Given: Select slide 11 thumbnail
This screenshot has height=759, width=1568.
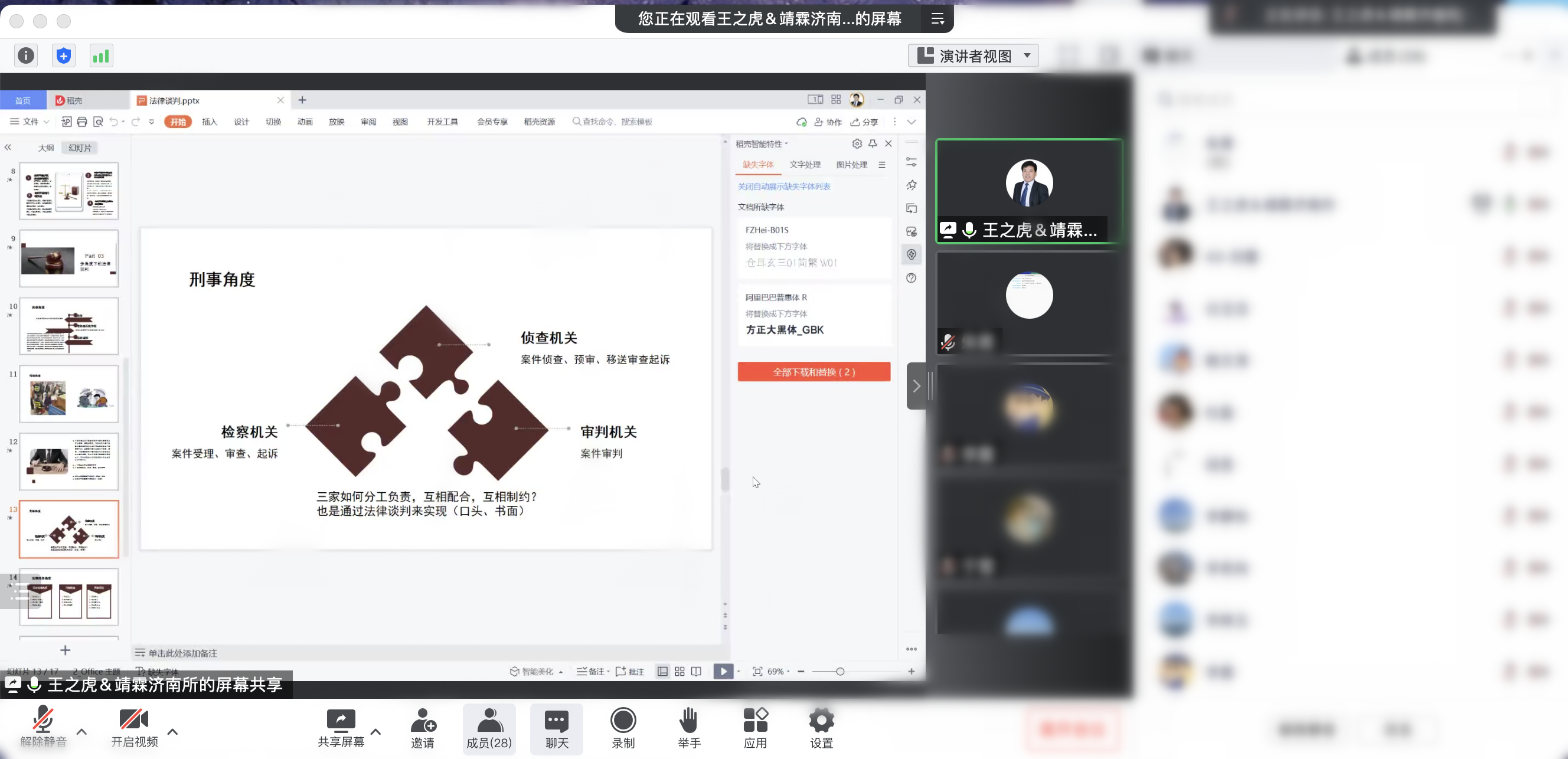Looking at the screenshot, I should 69,394.
